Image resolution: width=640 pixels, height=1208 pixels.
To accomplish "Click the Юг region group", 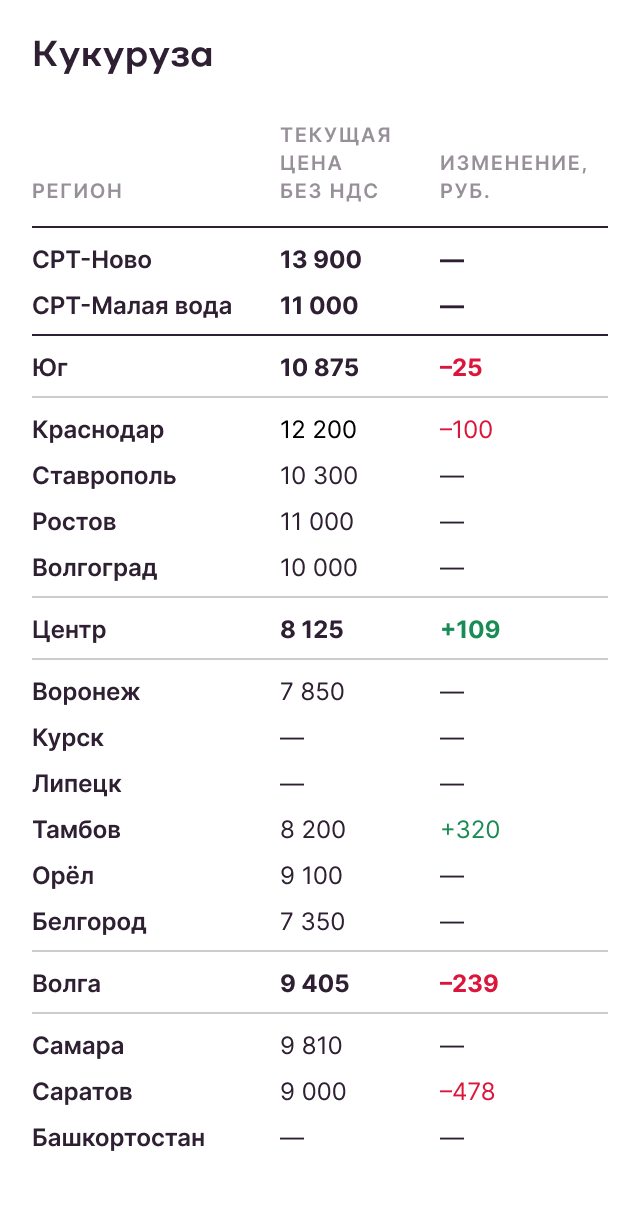I will click(x=50, y=368).
